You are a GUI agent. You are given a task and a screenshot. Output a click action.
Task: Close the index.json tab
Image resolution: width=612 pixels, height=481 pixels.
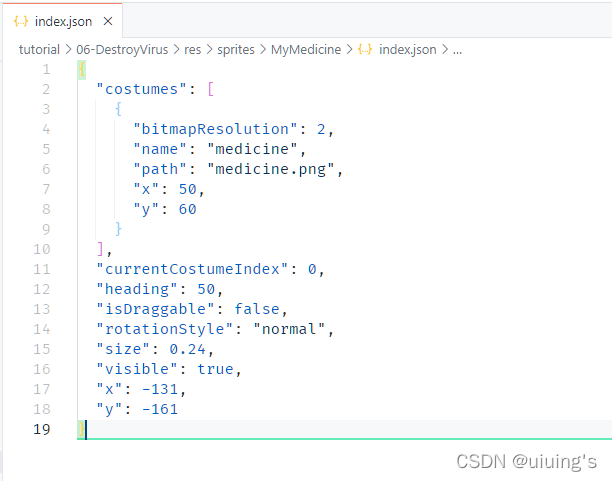108,21
